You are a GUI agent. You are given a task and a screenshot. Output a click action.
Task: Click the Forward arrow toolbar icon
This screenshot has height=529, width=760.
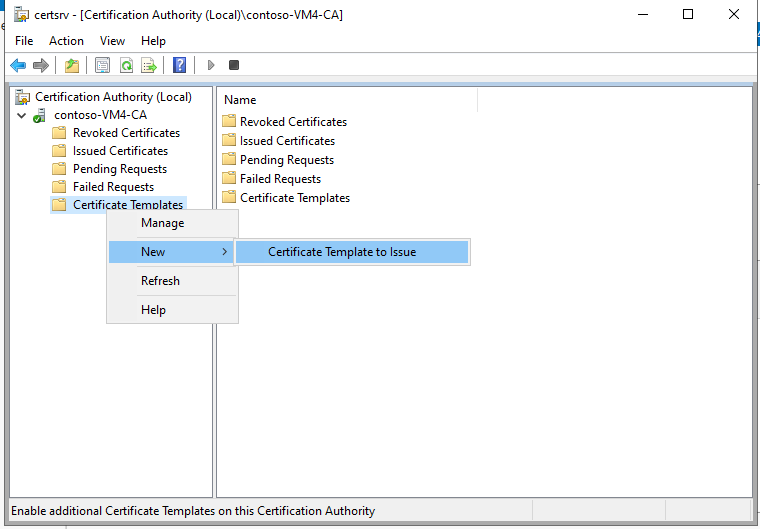41,65
